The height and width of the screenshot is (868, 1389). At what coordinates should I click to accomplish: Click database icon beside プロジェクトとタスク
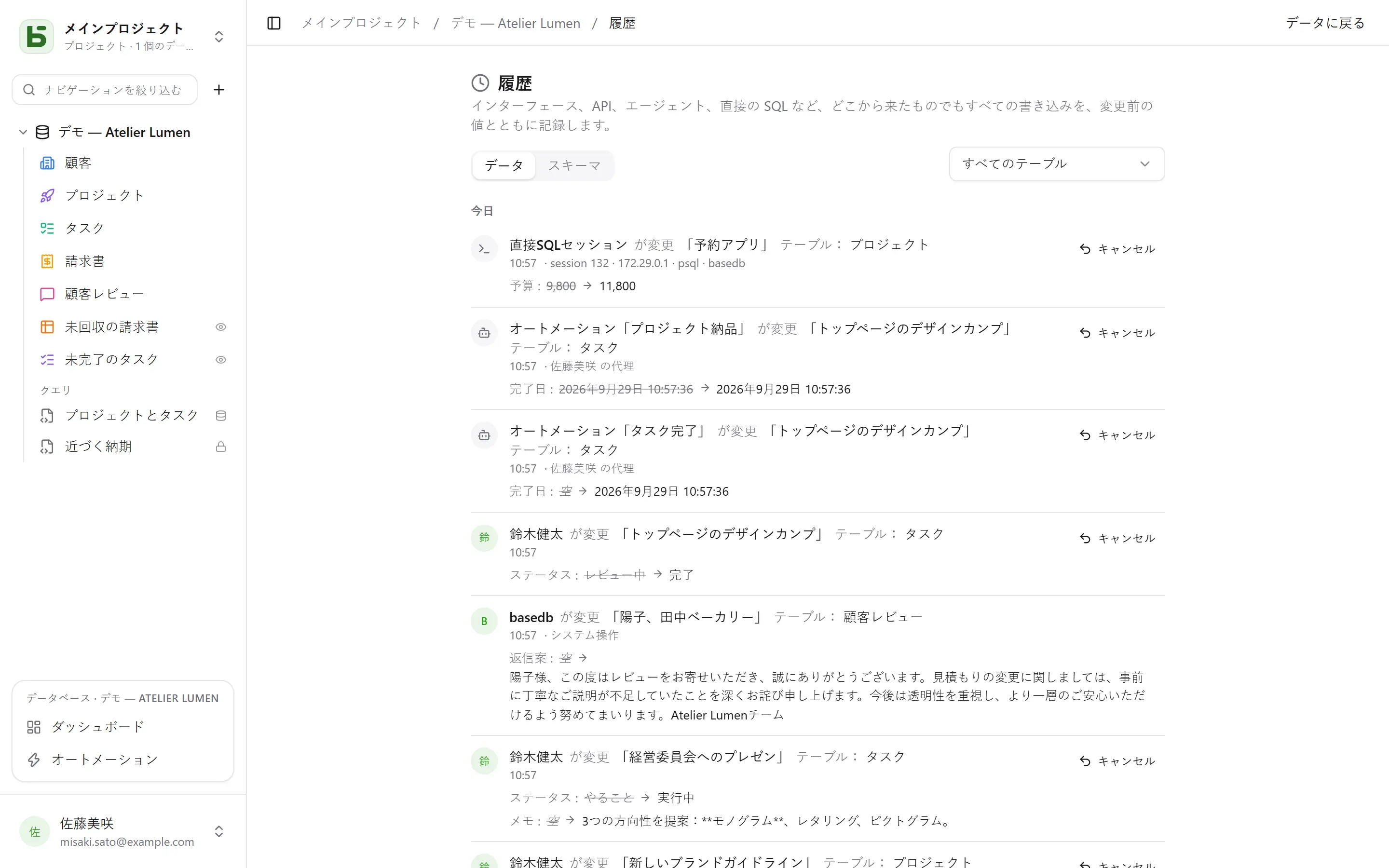pos(221,416)
